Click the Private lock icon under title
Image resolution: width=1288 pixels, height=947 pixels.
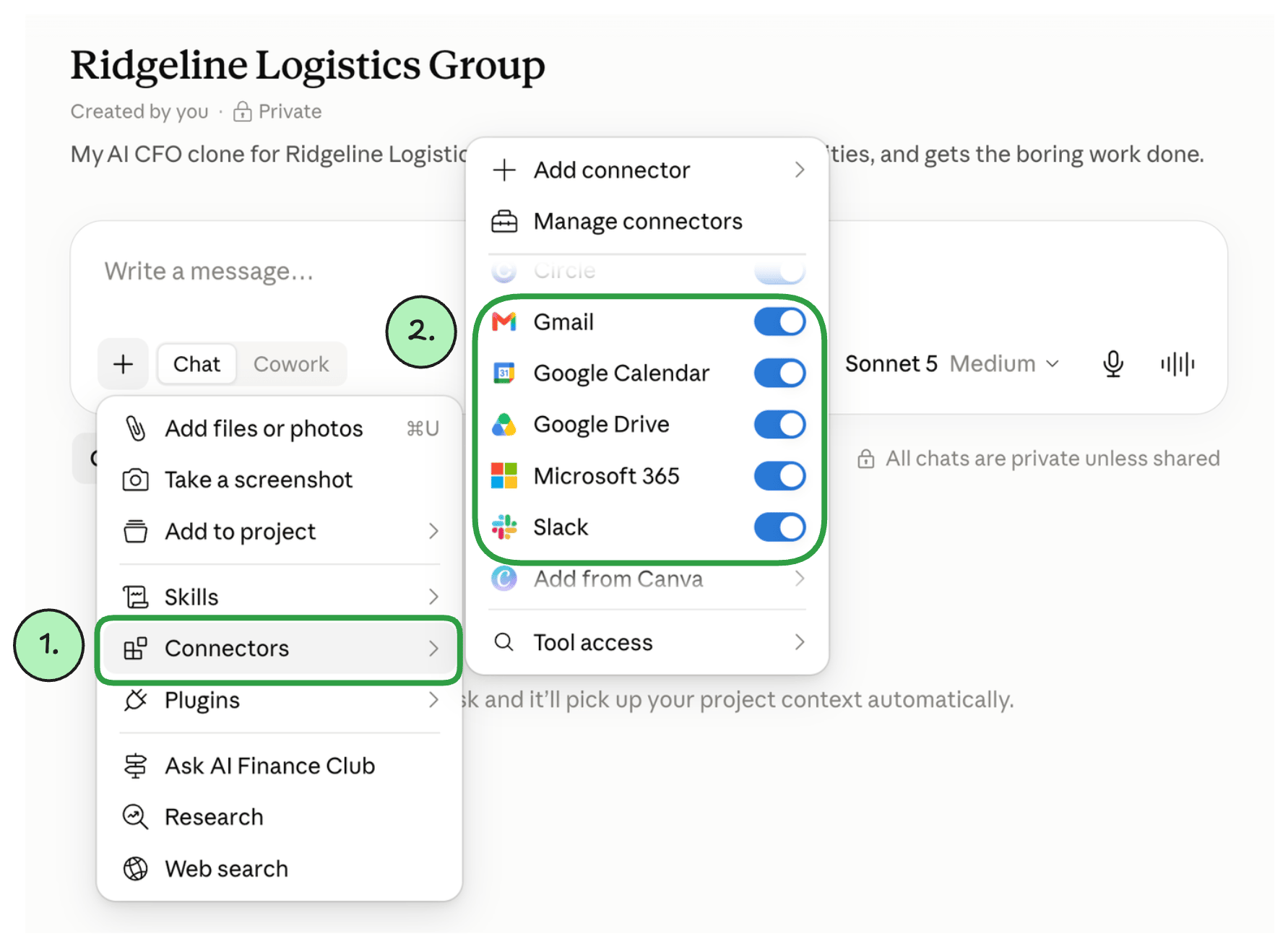tap(242, 112)
